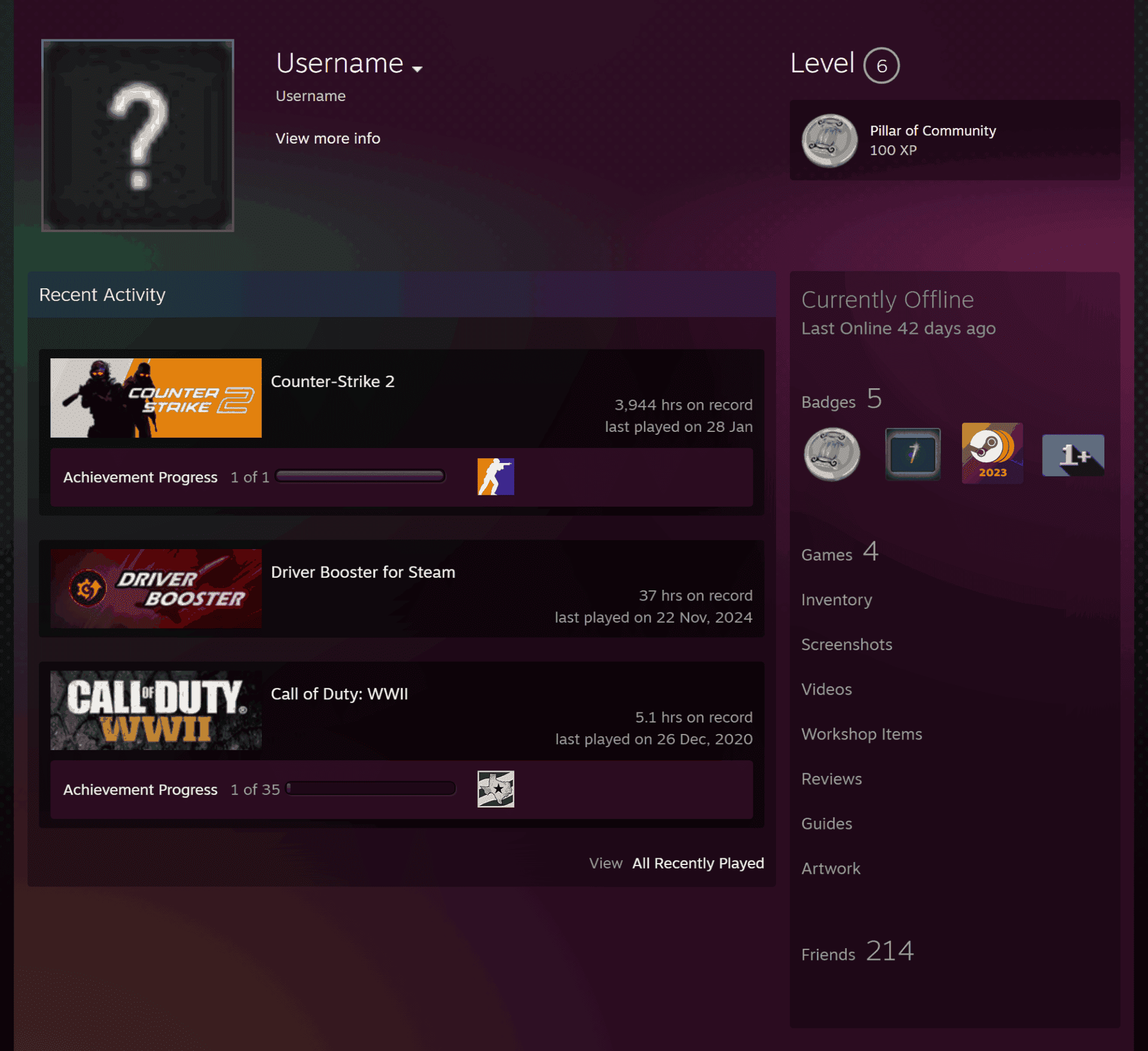
Task: Open the Artwork section
Action: pos(831,869)
